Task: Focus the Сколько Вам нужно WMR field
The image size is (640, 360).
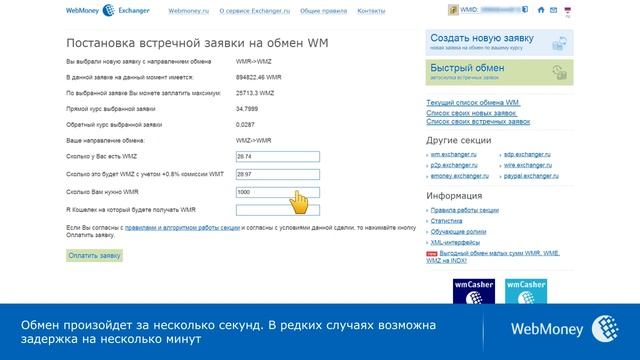Action: (278, 192)
